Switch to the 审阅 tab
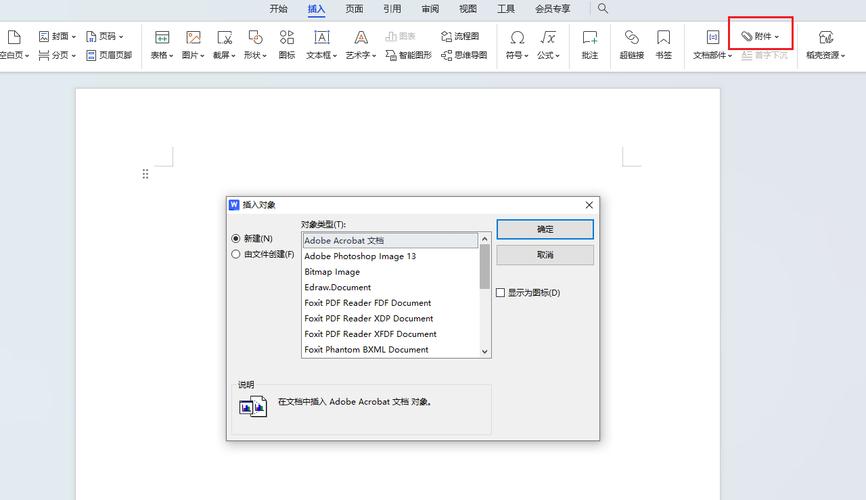Screen dimensions: 866x500 (x=430, y=9)
